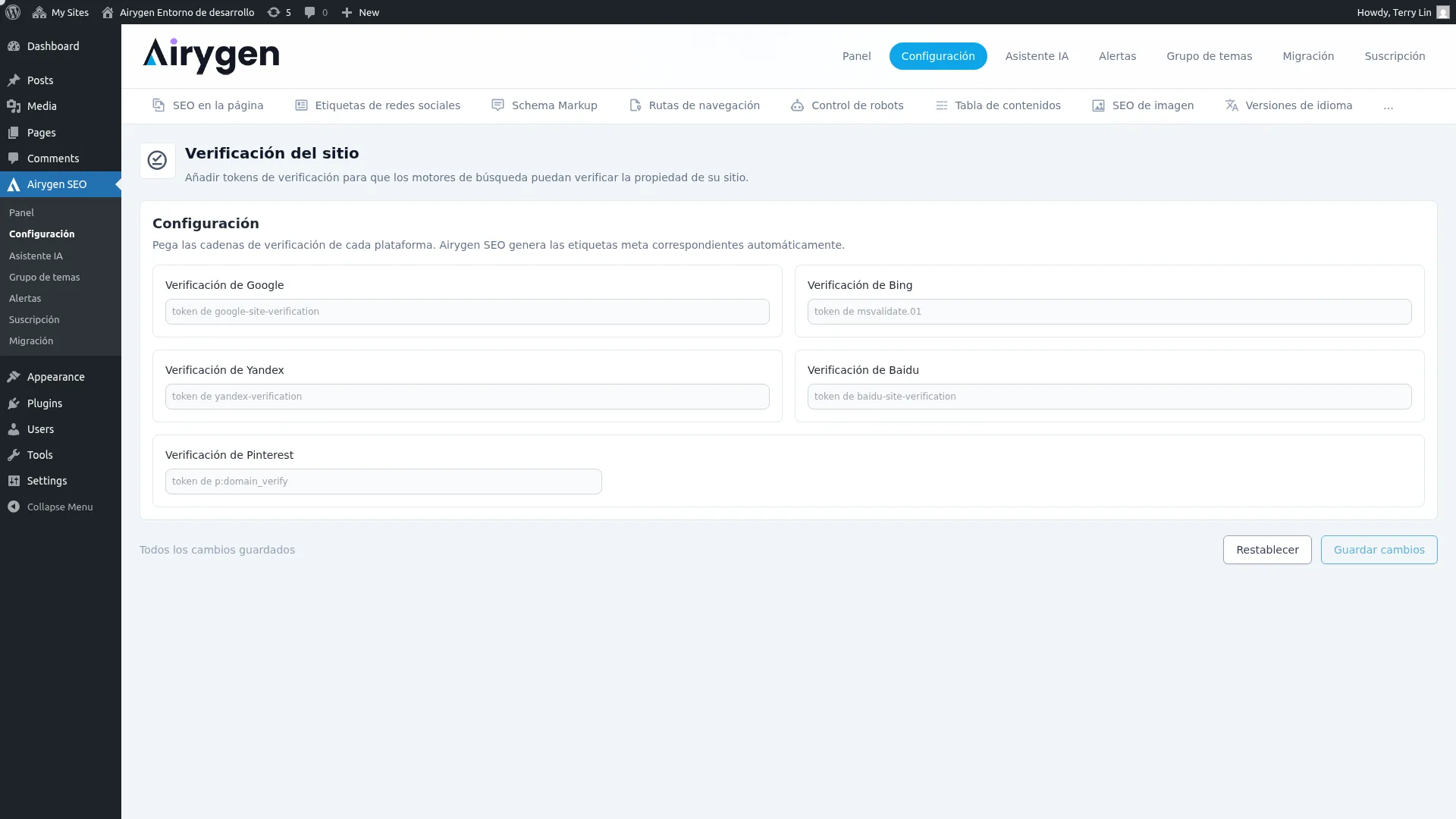Click the Todos los cambios guardados status text

tap(217, 550)
